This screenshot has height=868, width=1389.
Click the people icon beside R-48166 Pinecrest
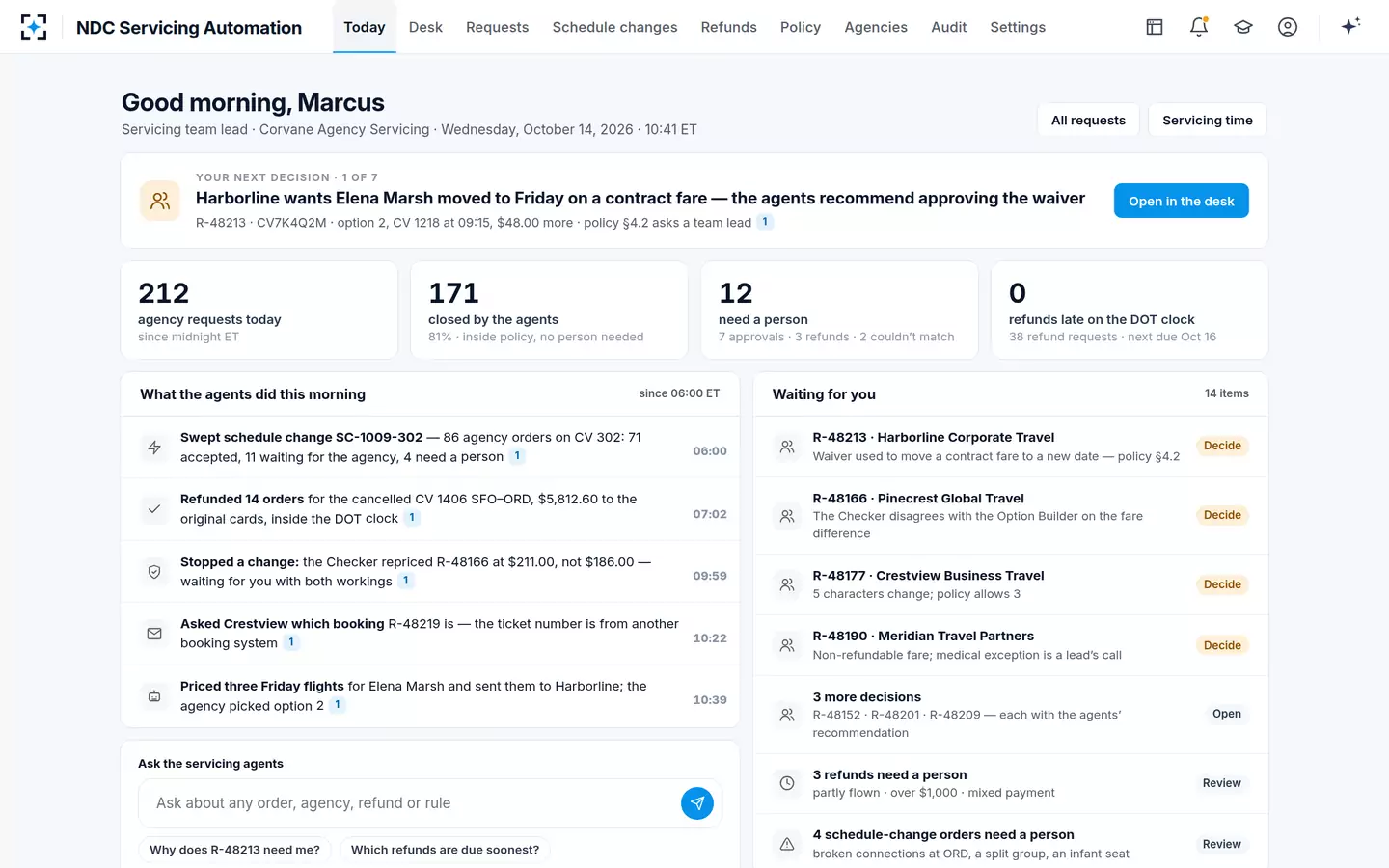pos(787,516)
